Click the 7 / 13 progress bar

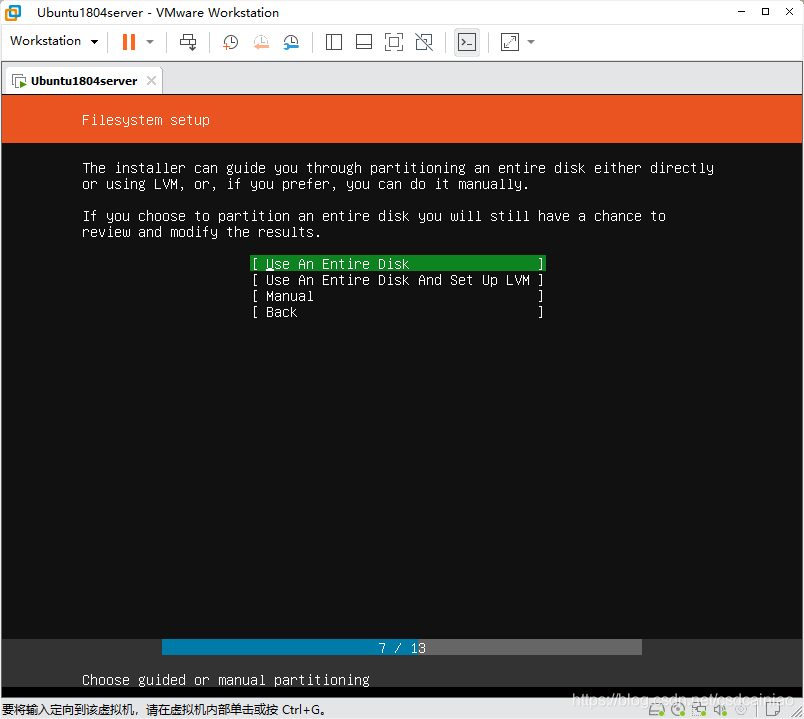pos(401,647)
